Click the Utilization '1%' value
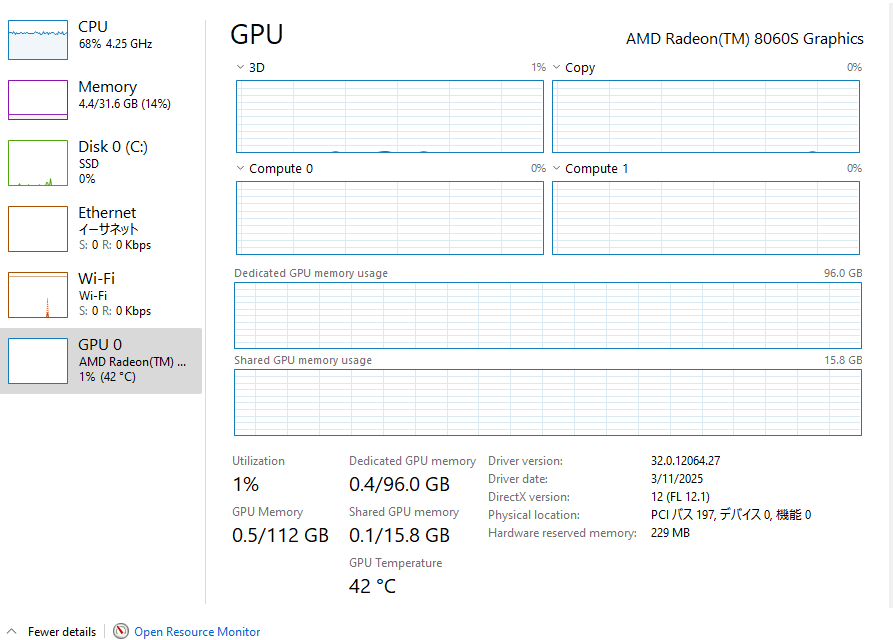Viewport: 893px width, 640px height. point(245,485)
